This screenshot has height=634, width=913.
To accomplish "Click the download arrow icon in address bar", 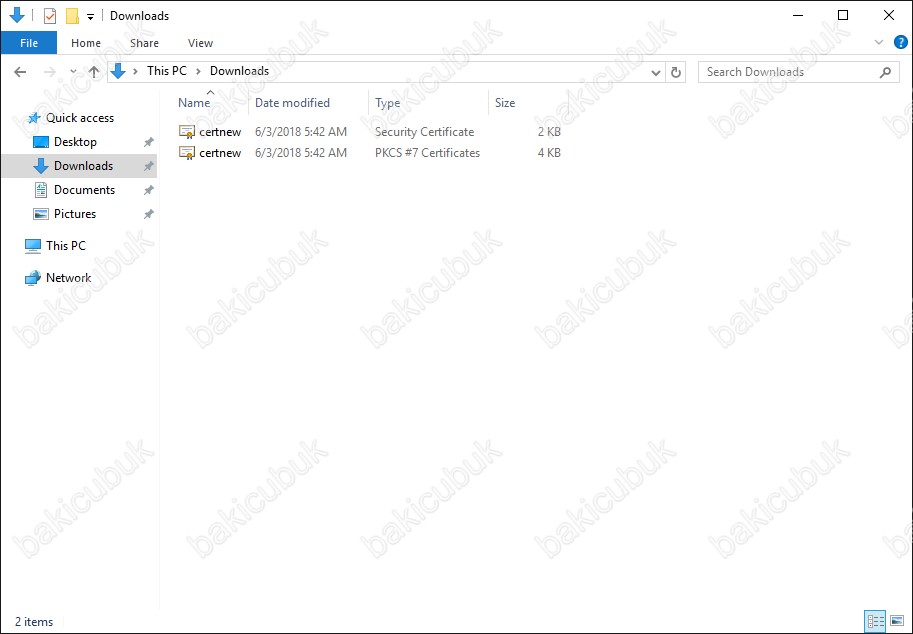I will (118, 72).
